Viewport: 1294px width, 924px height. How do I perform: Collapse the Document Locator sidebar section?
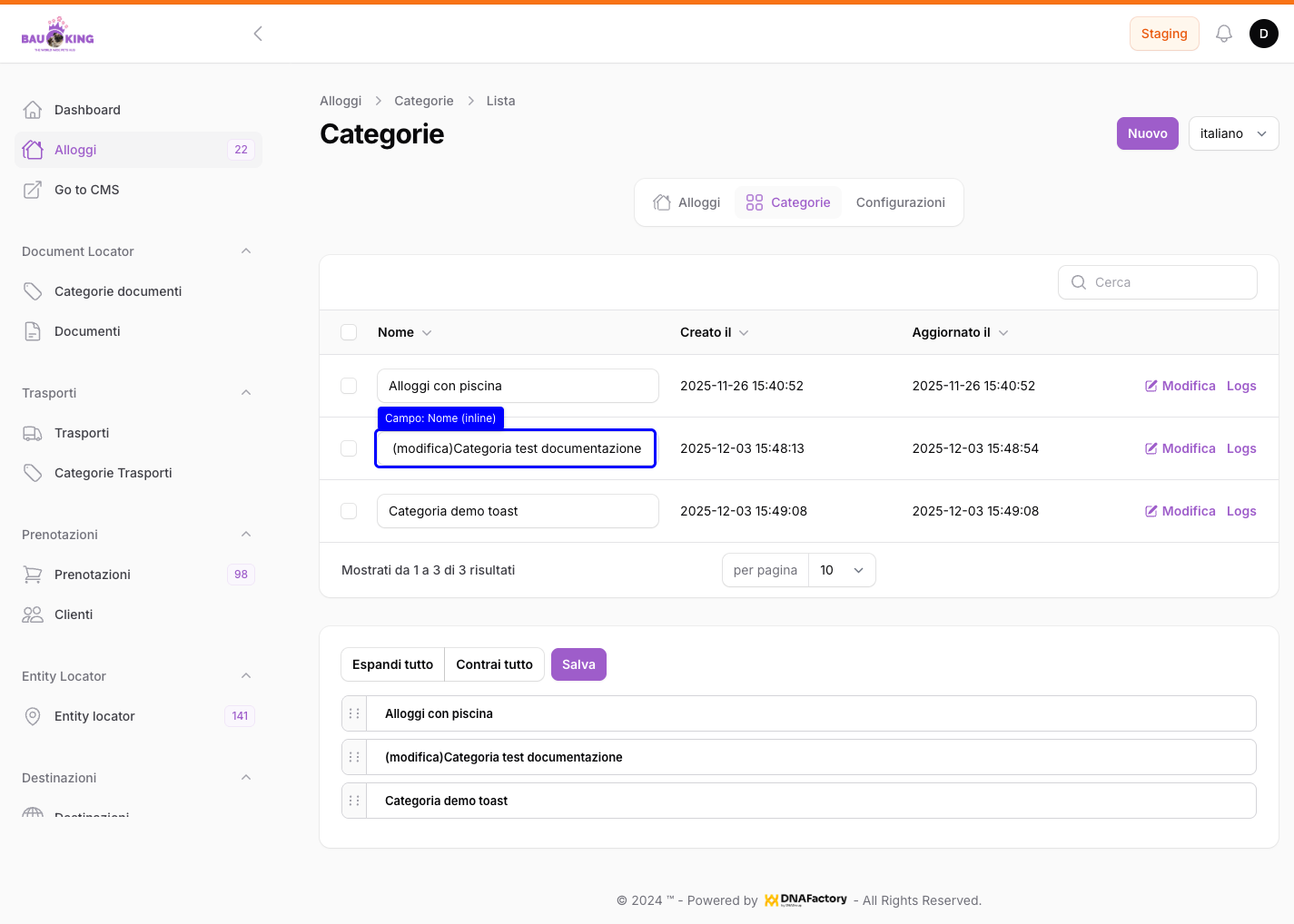click(246, 251)
